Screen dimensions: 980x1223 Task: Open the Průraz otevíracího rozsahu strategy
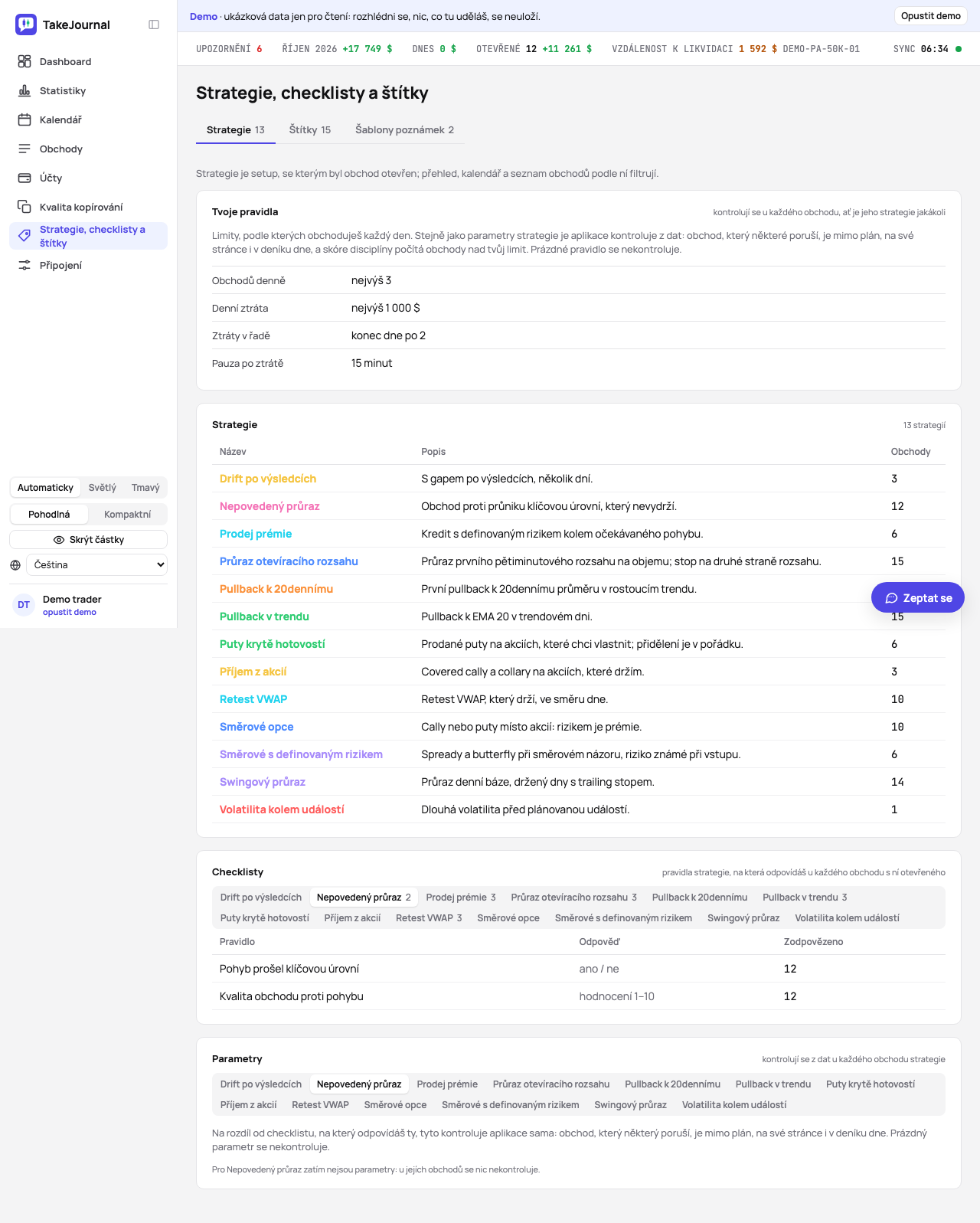[289, 561]
